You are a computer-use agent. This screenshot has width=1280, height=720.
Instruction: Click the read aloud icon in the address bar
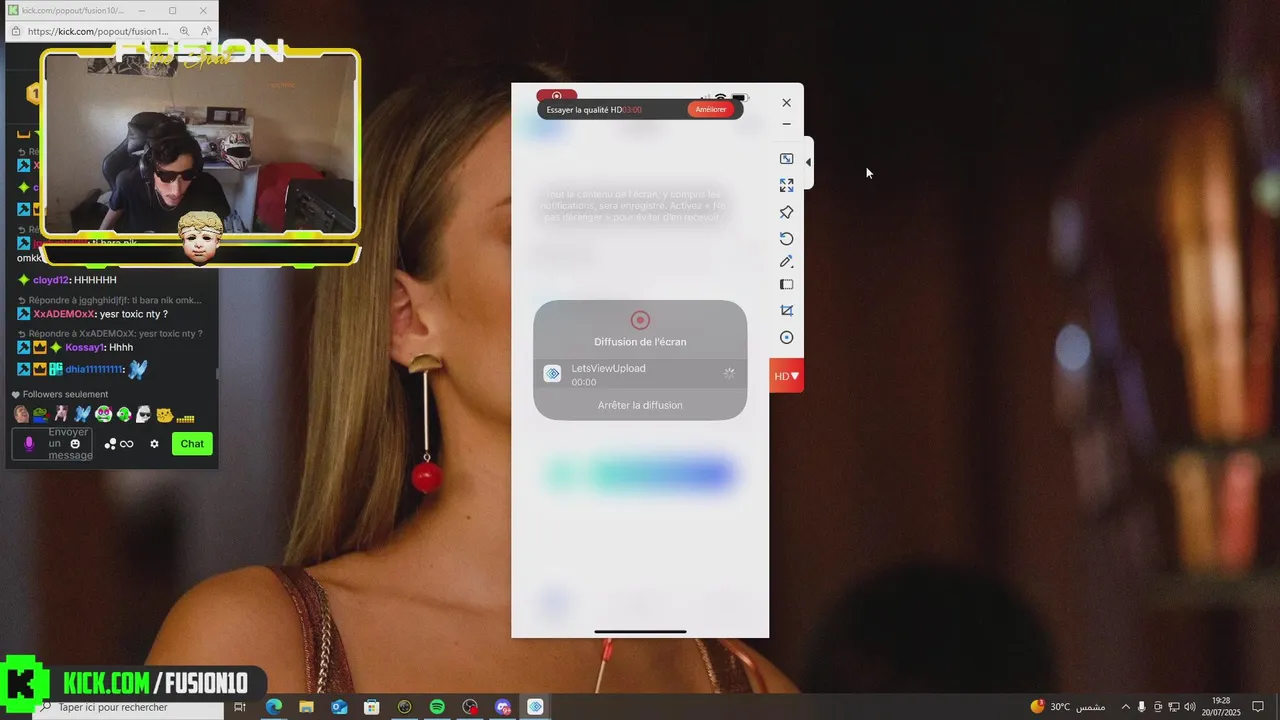pyautogui.click(x=205, y=31)
